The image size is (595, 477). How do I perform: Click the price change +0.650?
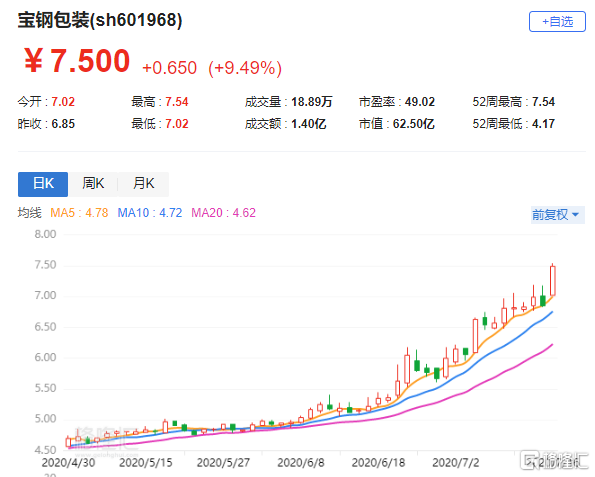(169, 68)
